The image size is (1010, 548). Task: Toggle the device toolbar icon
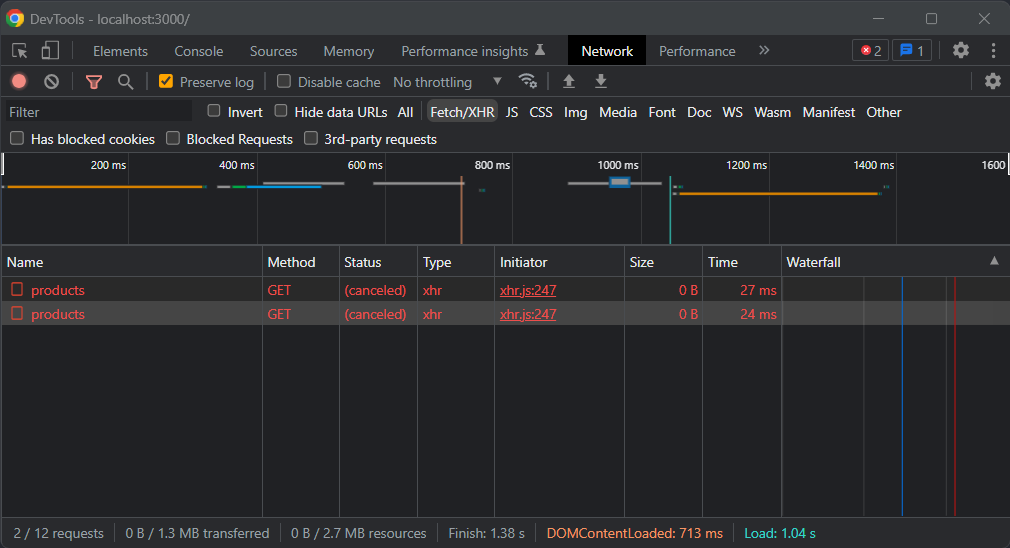click(50, 51)
